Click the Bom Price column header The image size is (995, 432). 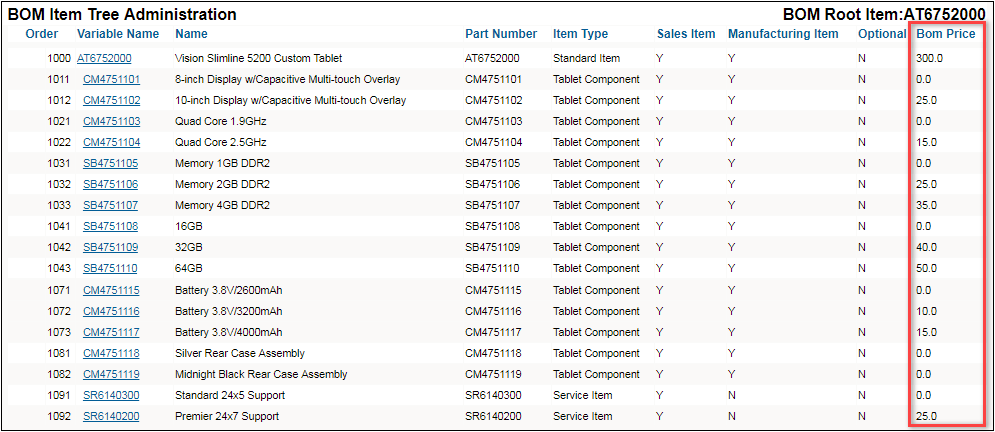pyautogui.click(x=946, y=34)
